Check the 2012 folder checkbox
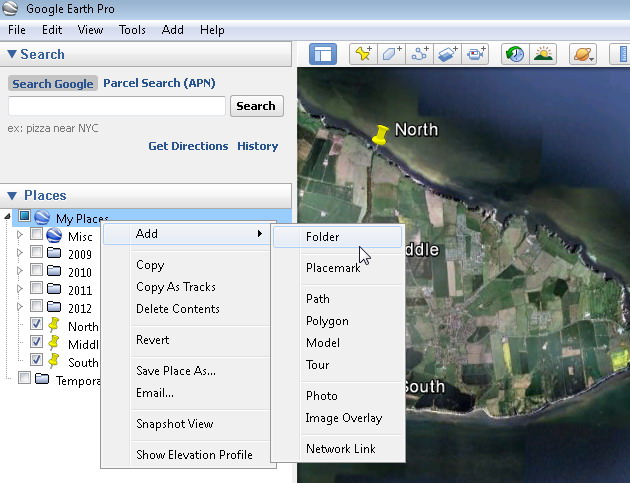This screenshot has width=630, height=483. pyautogui.click(x=36, y=306)
